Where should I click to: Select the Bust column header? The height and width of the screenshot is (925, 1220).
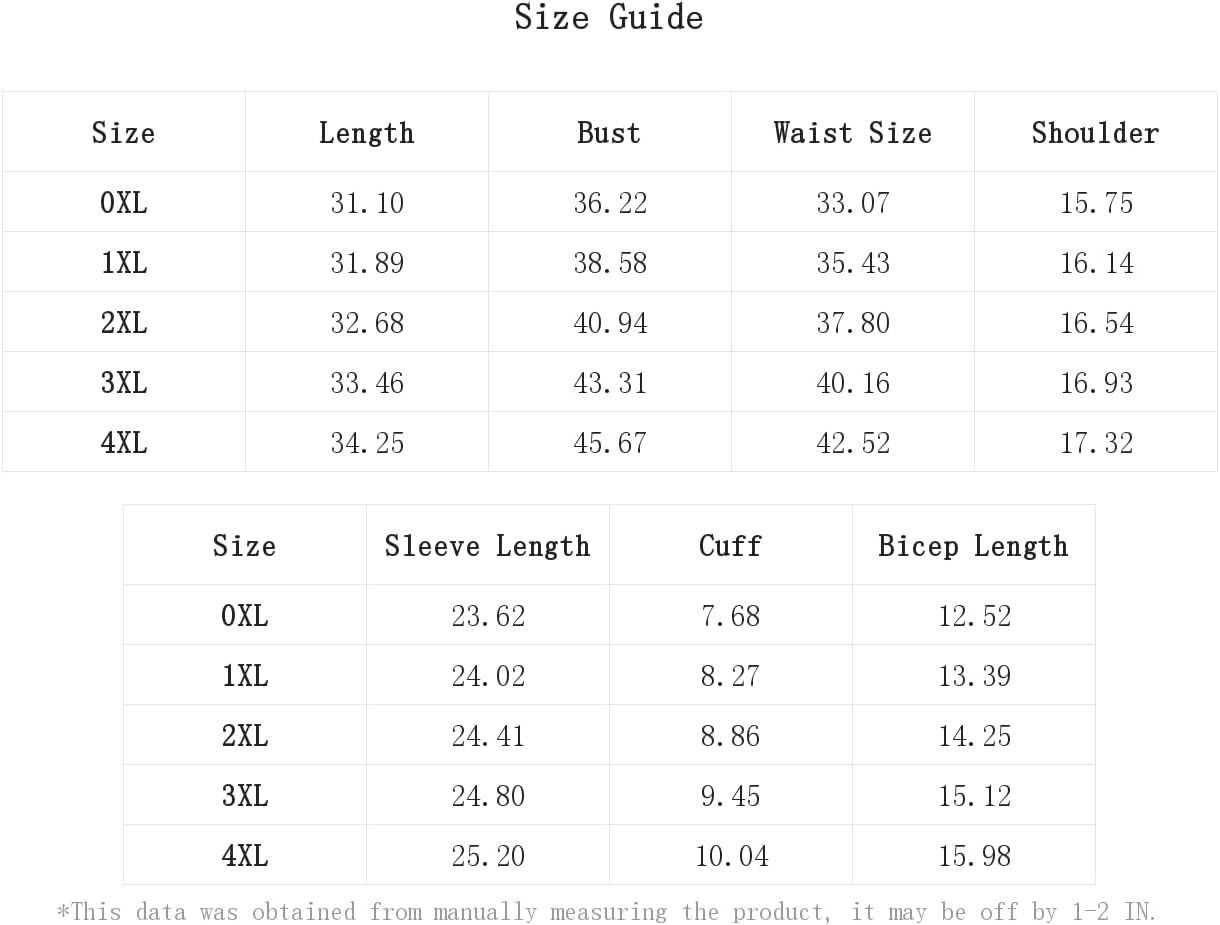tap(609, 133)
